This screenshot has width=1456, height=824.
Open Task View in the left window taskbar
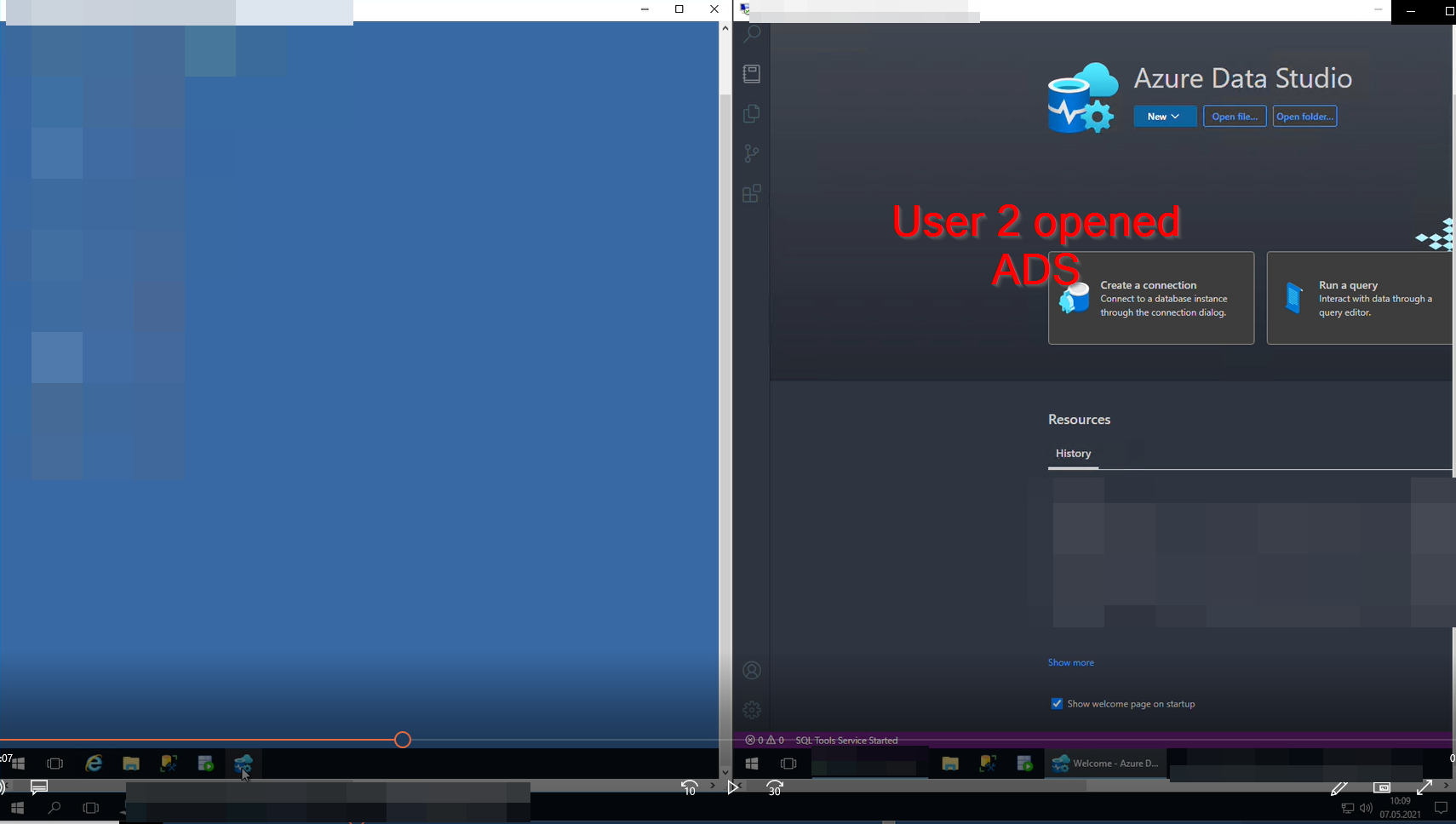55,764
